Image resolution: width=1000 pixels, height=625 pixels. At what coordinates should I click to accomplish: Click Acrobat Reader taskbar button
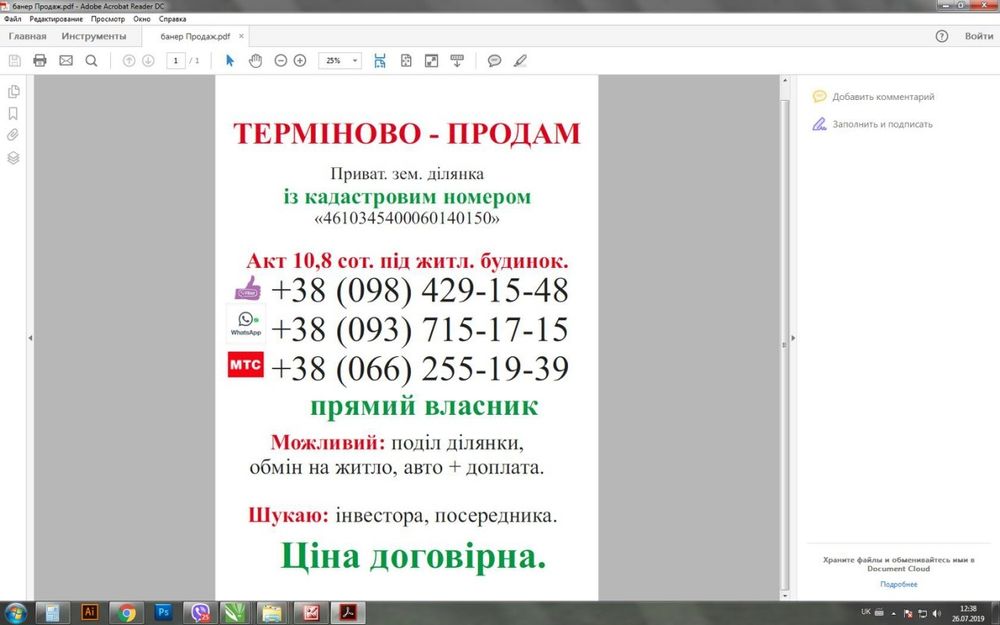point(348,613)
